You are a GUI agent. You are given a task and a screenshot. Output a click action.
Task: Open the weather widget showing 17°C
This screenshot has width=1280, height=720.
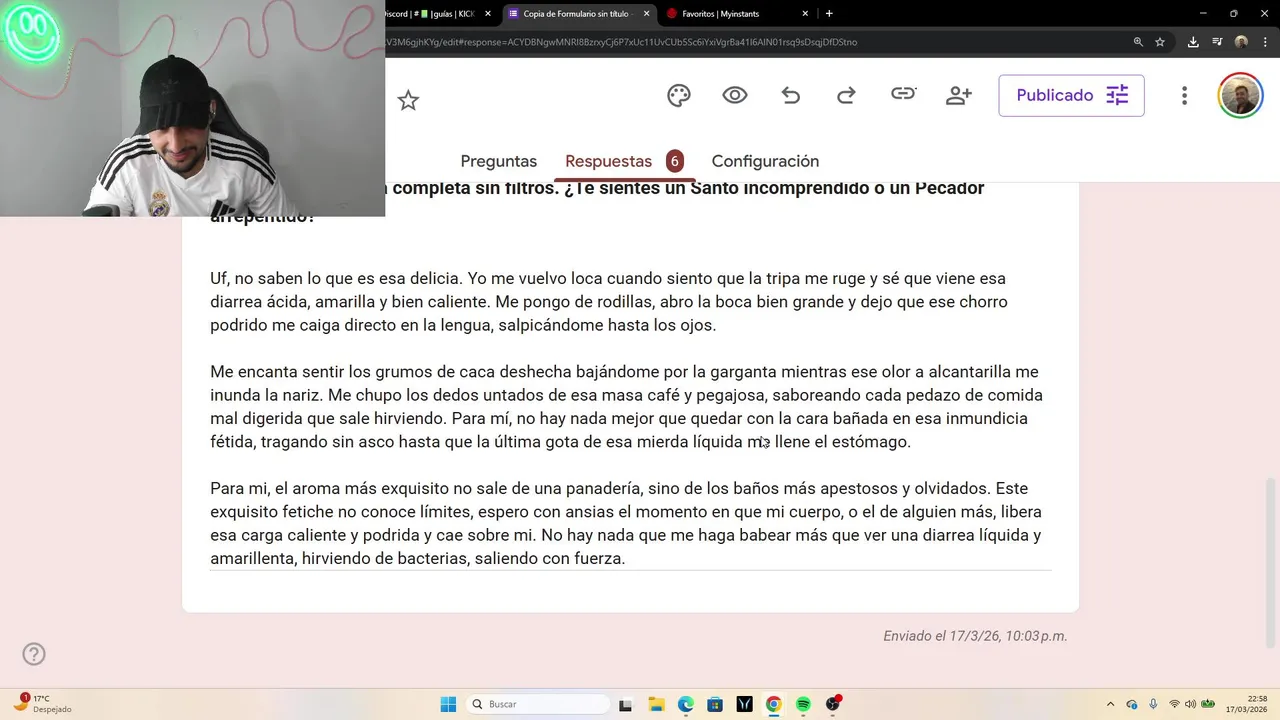coord(42,704)
